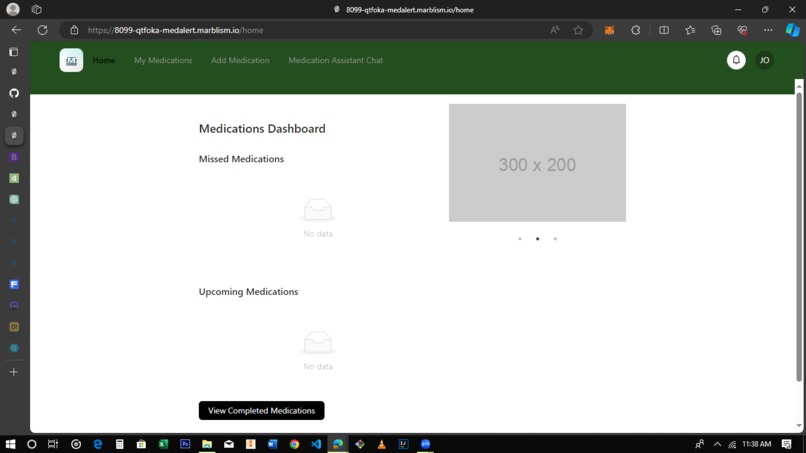Open Settings and more ellipsis menu
The height and width of the screenshot is (453, 806).
pos(768,30)
